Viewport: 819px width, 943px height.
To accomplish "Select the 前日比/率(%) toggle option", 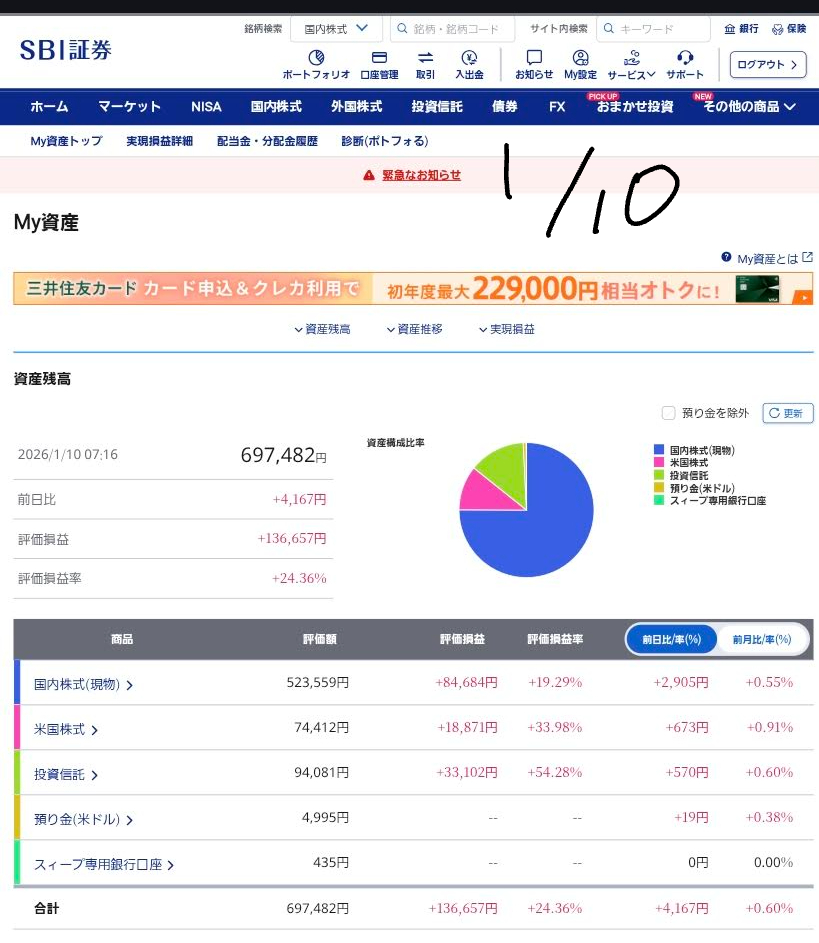I will [672, 639].
